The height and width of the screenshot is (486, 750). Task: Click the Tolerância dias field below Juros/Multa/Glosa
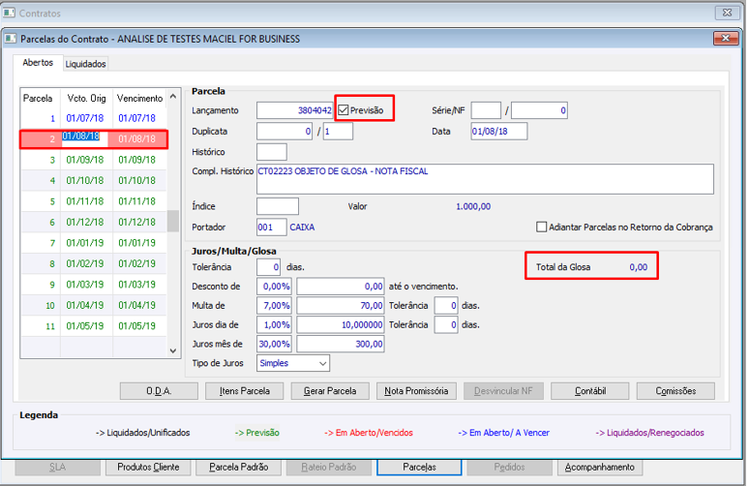pyautogui.click(x=269, y=267)
